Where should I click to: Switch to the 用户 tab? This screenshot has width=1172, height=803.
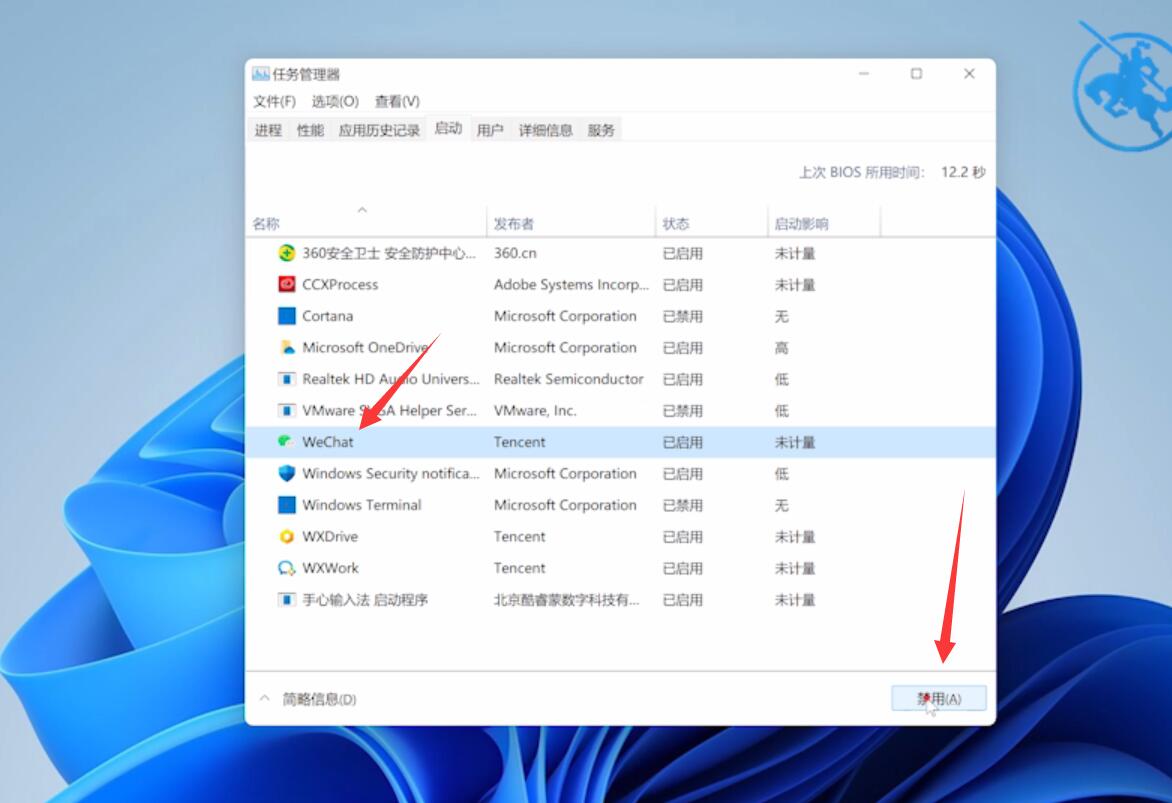490,129
